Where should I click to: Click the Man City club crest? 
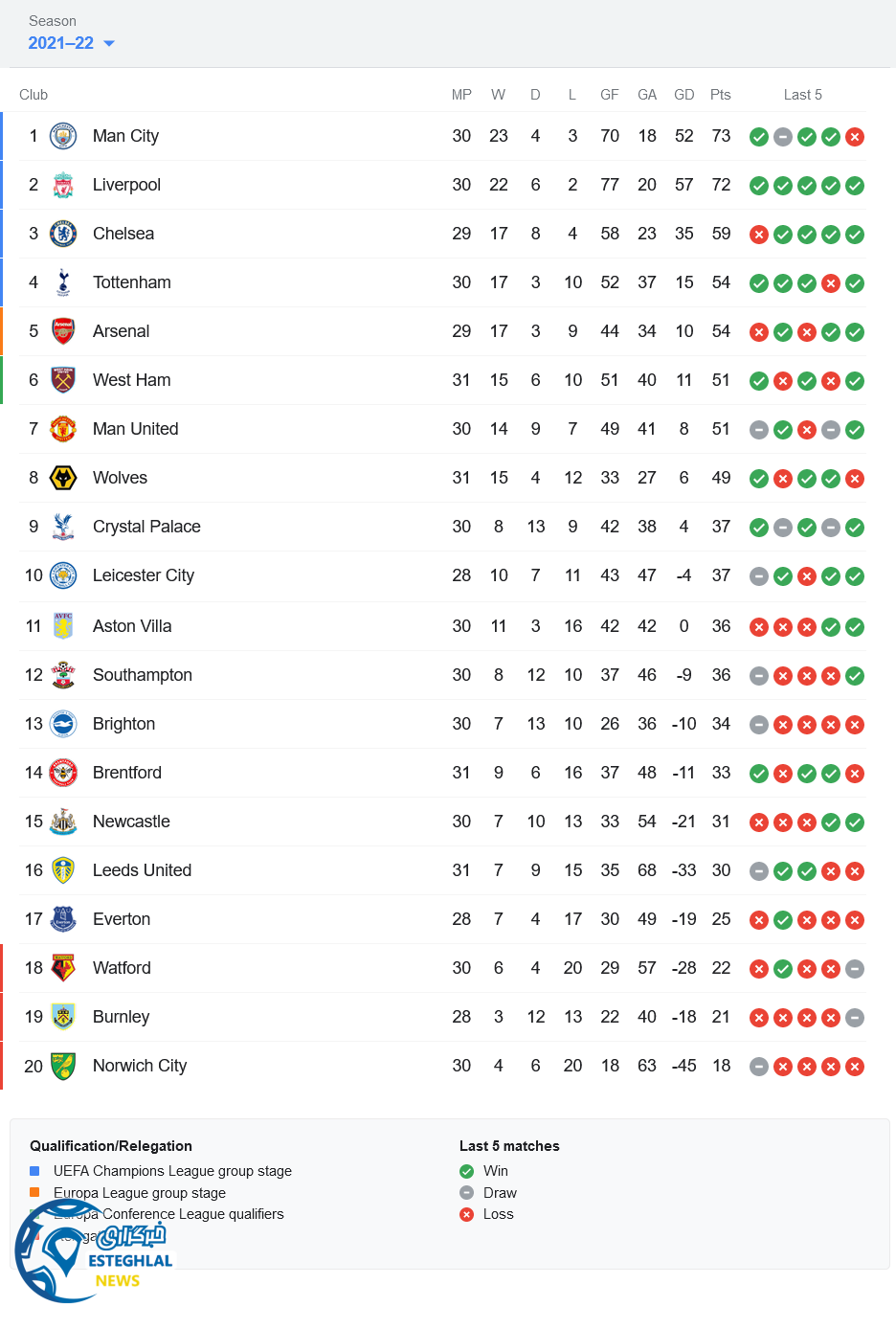63,136
